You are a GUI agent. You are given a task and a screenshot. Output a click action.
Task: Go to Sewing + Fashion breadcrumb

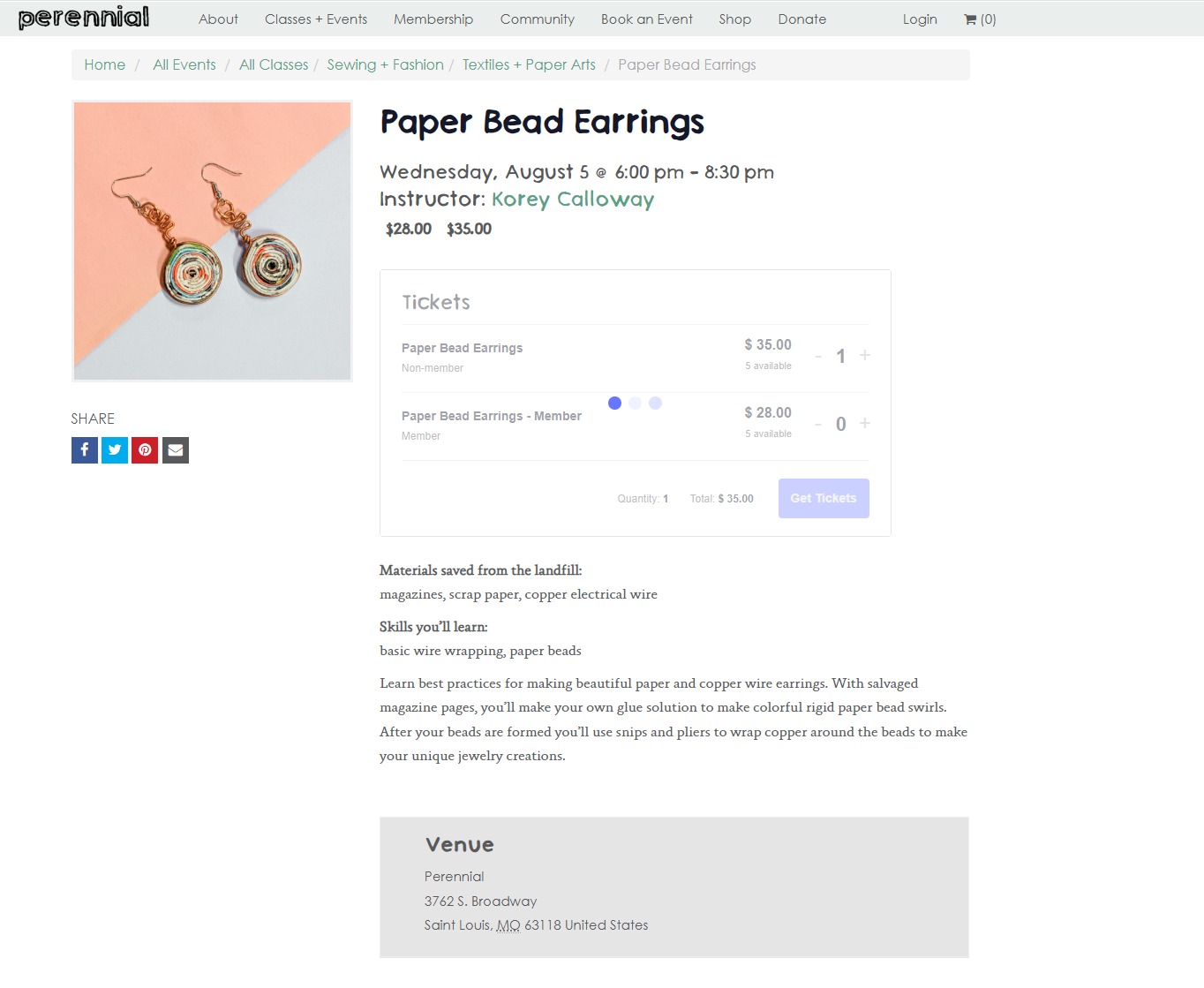pyautogui.click(x=385, y=64)
